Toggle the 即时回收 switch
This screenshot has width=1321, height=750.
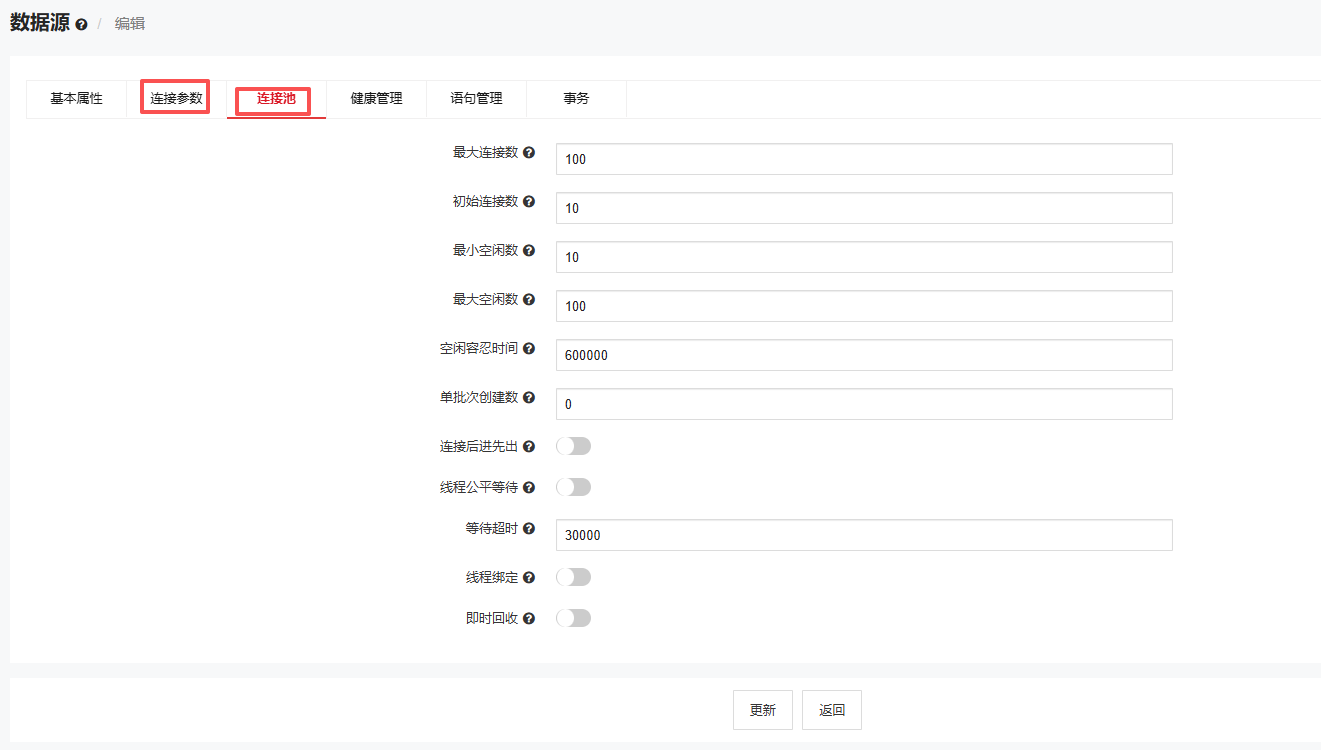tap(574, 618)
